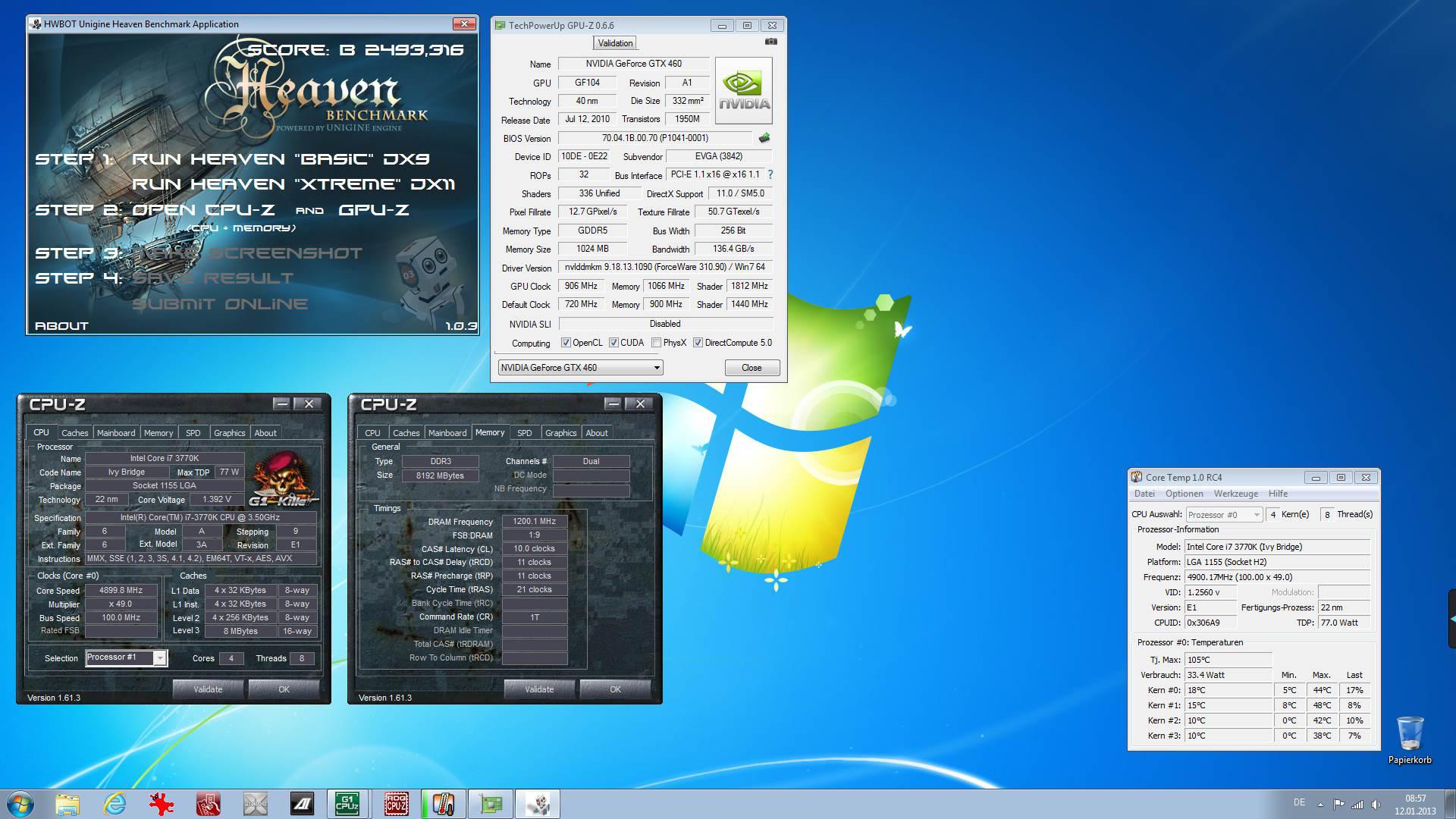The image size is (1456, 819).
Task: Click Validate in right CPU-Z memory window
Action: tap(539, 689)
